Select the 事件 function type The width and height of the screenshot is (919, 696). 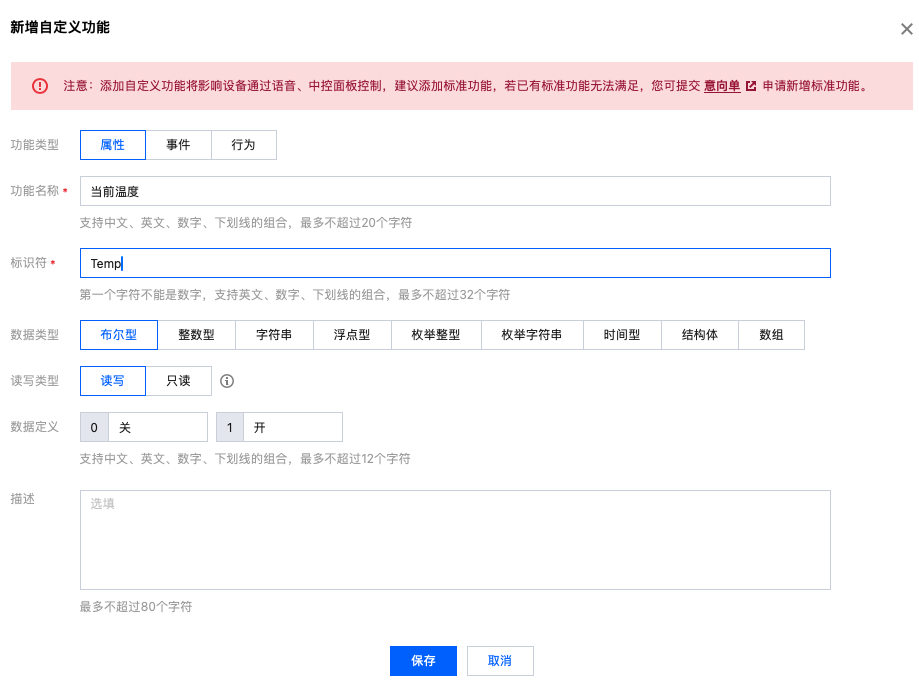pyautogui.click(x=178, y=145)
